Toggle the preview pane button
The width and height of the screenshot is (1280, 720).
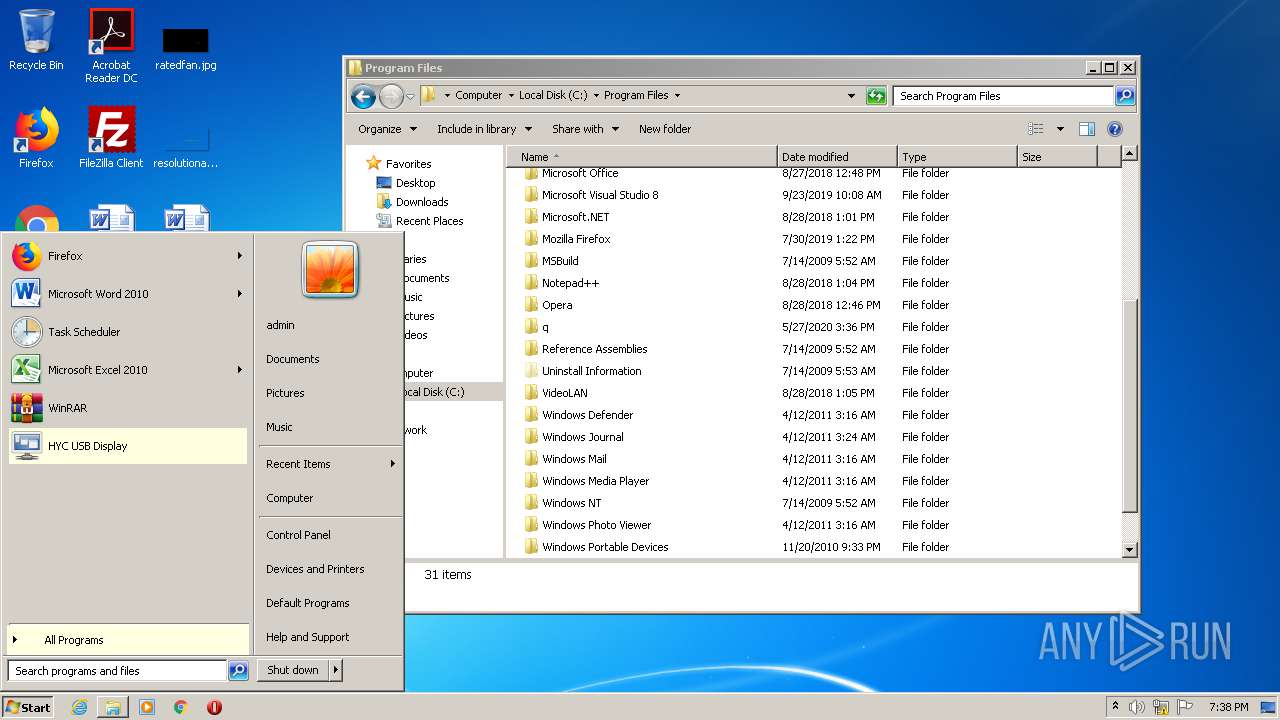pyautogui.click(x=1087, y=129)
